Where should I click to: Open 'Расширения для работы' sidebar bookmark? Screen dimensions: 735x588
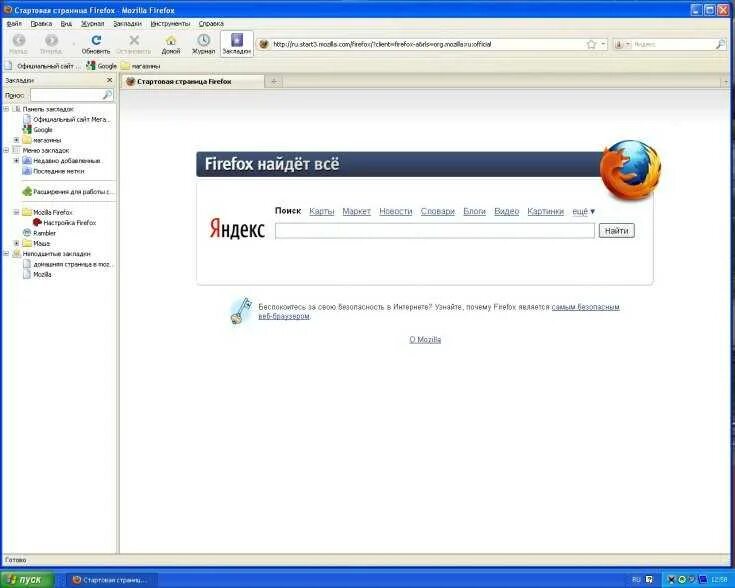tap(68, 192)
